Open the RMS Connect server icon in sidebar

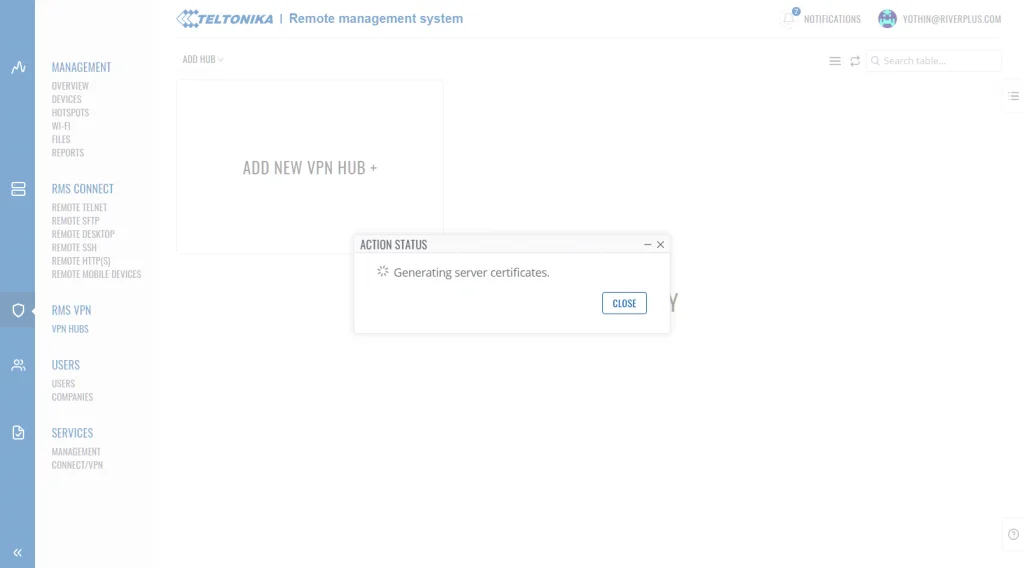pyautogui.click(x=18, y=189)
